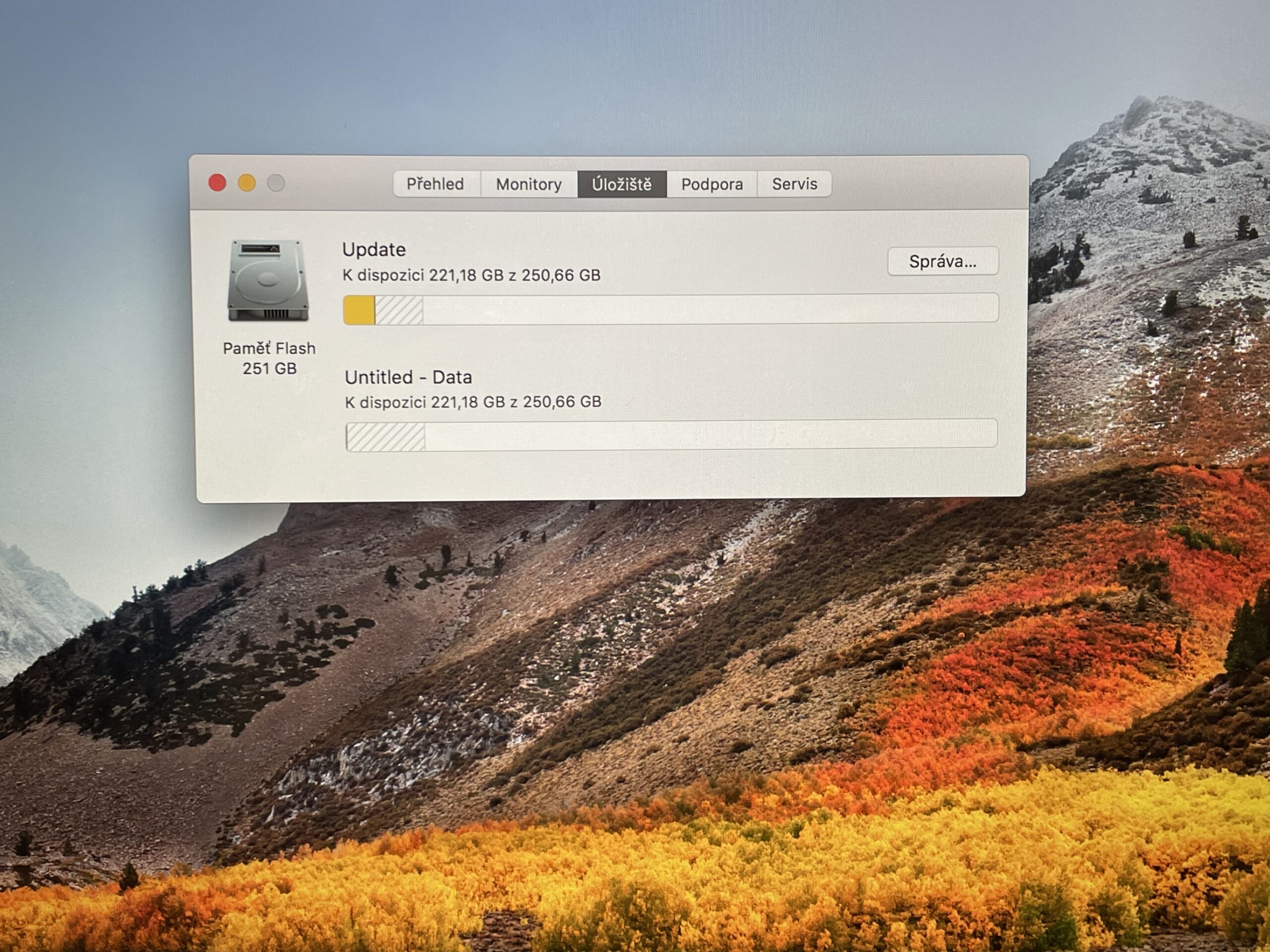Click hatched segment in Update storage bar
Screen dimensions: 1270x952
(x=399, y=310)
